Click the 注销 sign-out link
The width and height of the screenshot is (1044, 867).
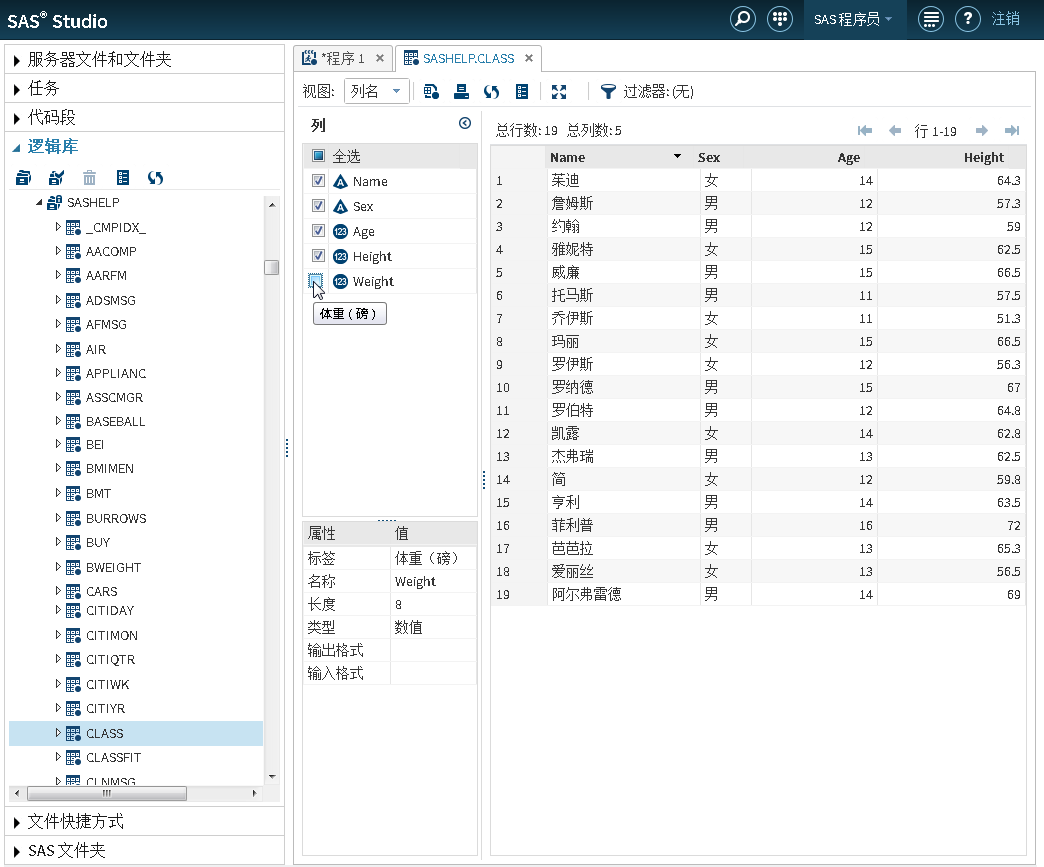(x=1006, y=19)
